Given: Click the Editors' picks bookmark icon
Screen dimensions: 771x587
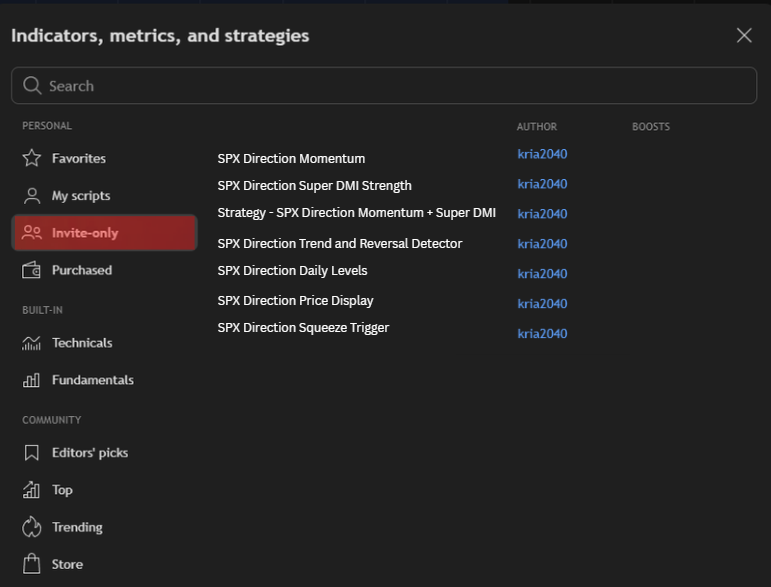Looking at the screenshot, I should click(x=32, y=453).
